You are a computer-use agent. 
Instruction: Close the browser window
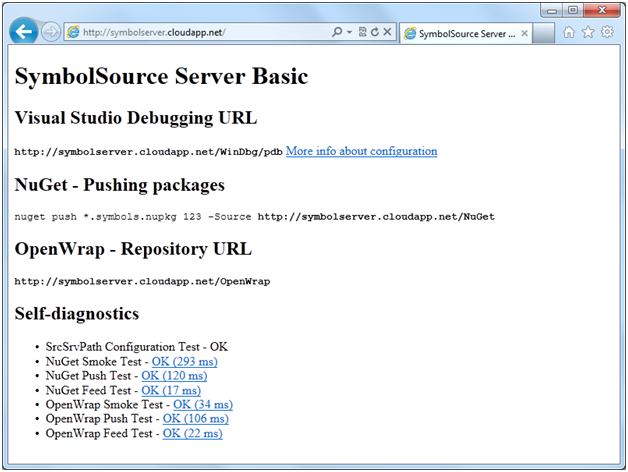[x=602, y=10]
